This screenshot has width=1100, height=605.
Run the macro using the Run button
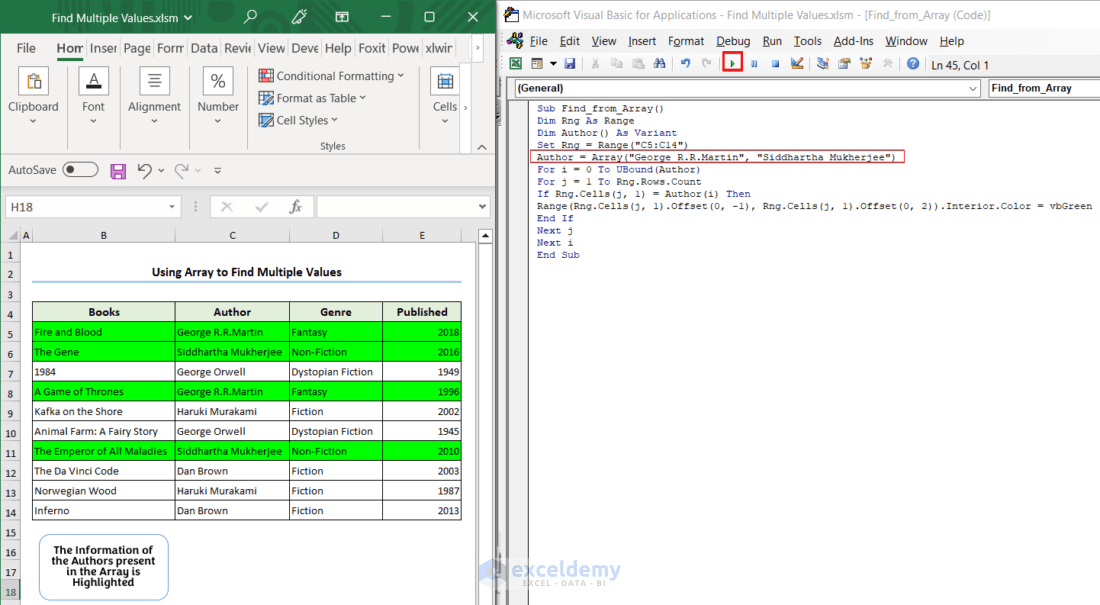pos(732,63)
